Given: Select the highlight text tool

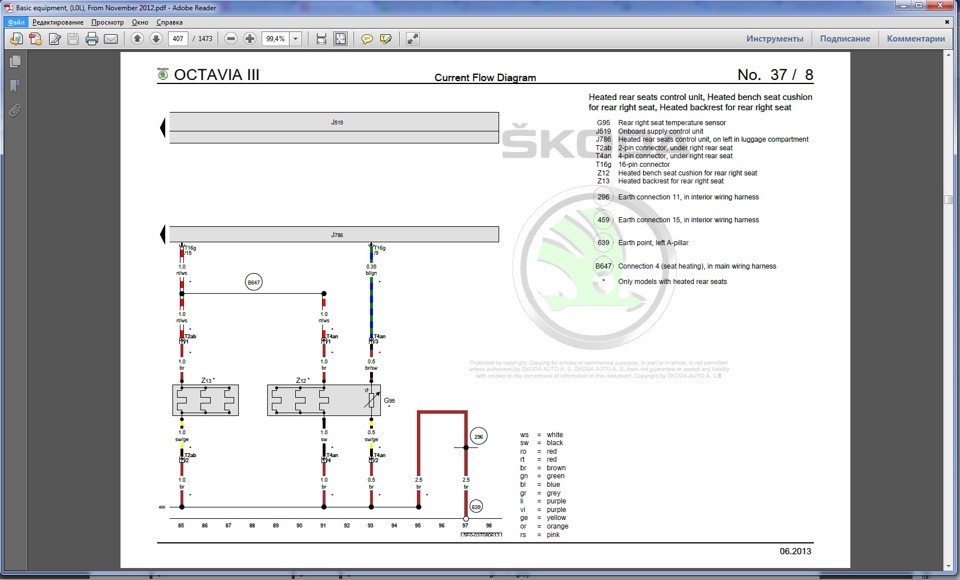Looking at the screenshot, I should click(x=386, y=39).
